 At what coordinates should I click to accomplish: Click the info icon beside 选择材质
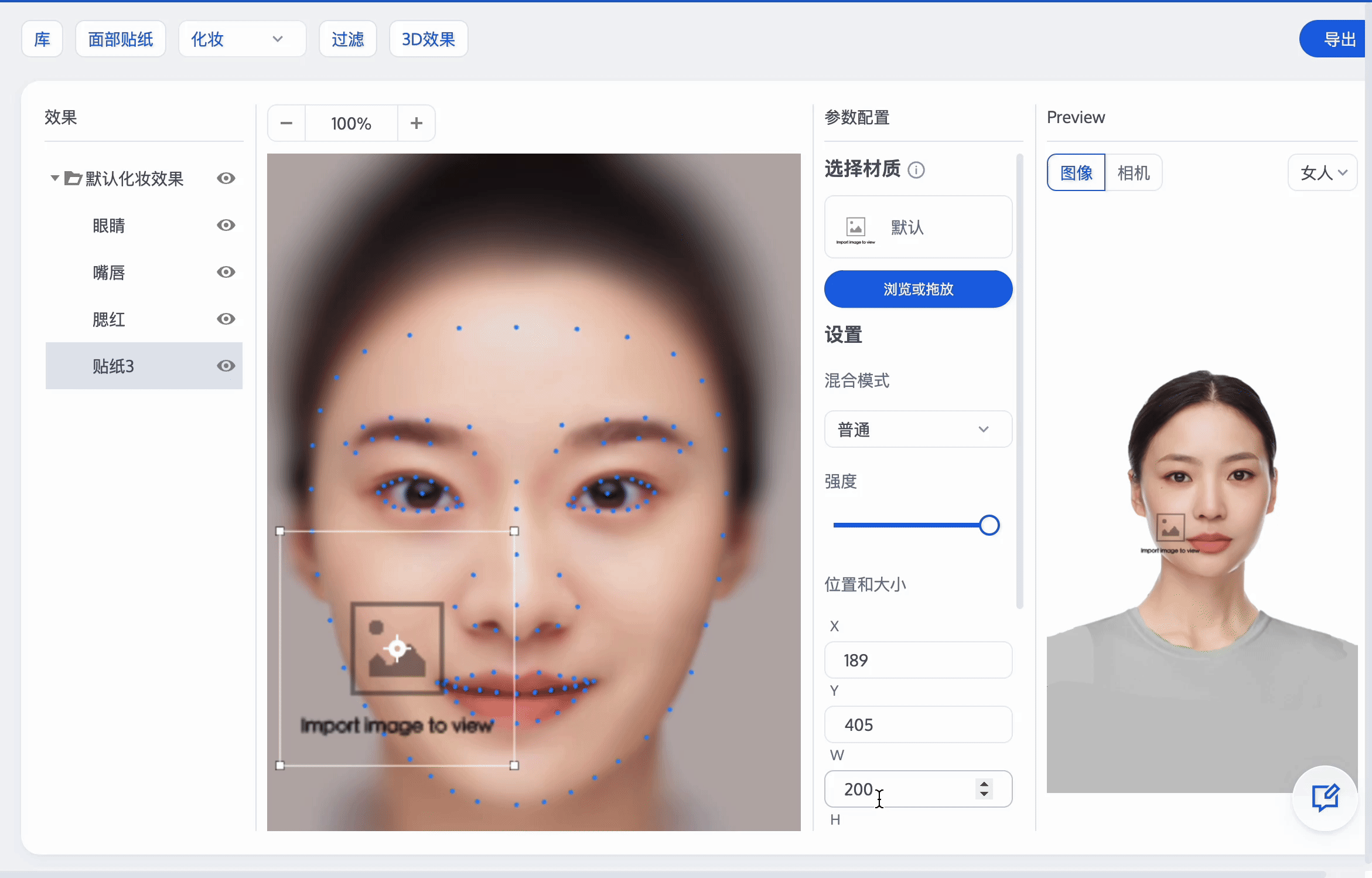[916, 170]
